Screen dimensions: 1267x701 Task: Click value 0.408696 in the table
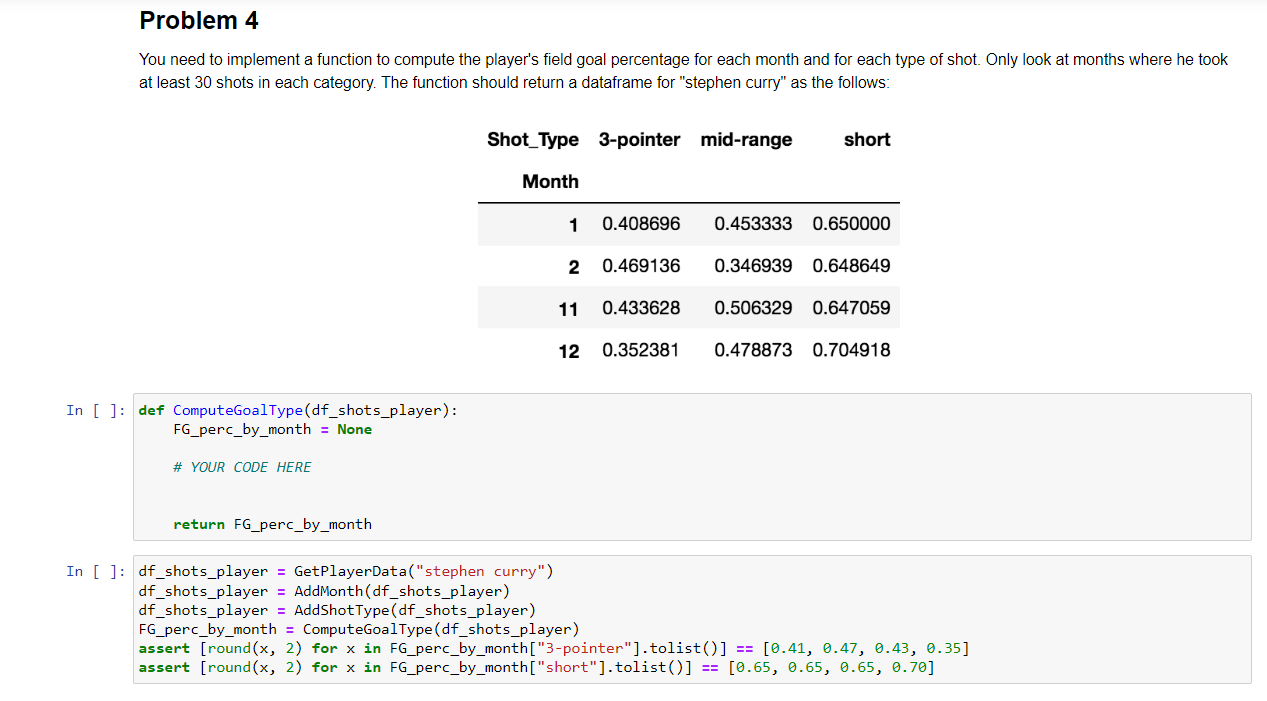click(641, 224)
